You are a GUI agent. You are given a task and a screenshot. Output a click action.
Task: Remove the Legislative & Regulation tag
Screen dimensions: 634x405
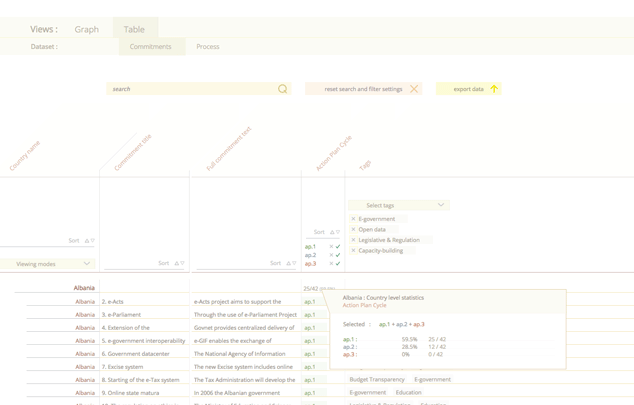[x=353, y=240]
